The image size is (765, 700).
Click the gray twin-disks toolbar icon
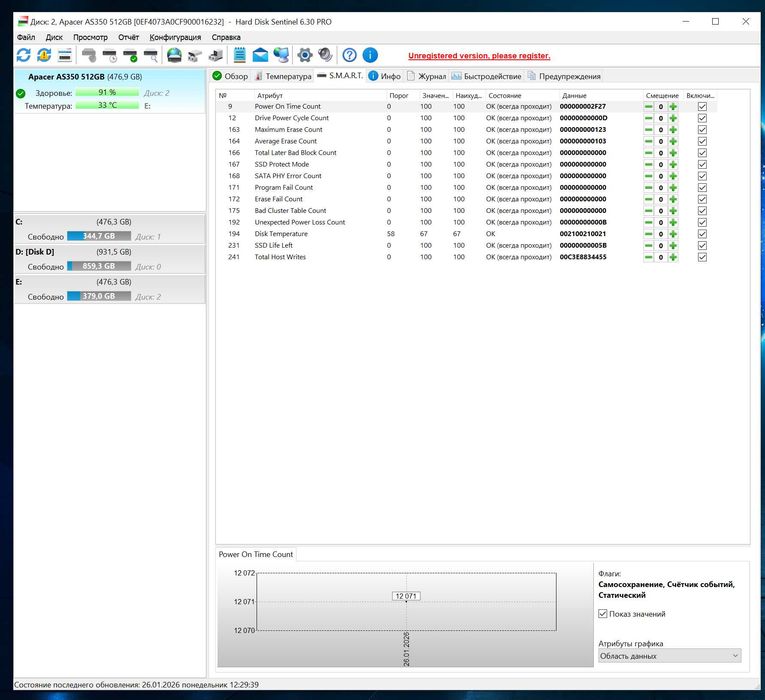195,55
